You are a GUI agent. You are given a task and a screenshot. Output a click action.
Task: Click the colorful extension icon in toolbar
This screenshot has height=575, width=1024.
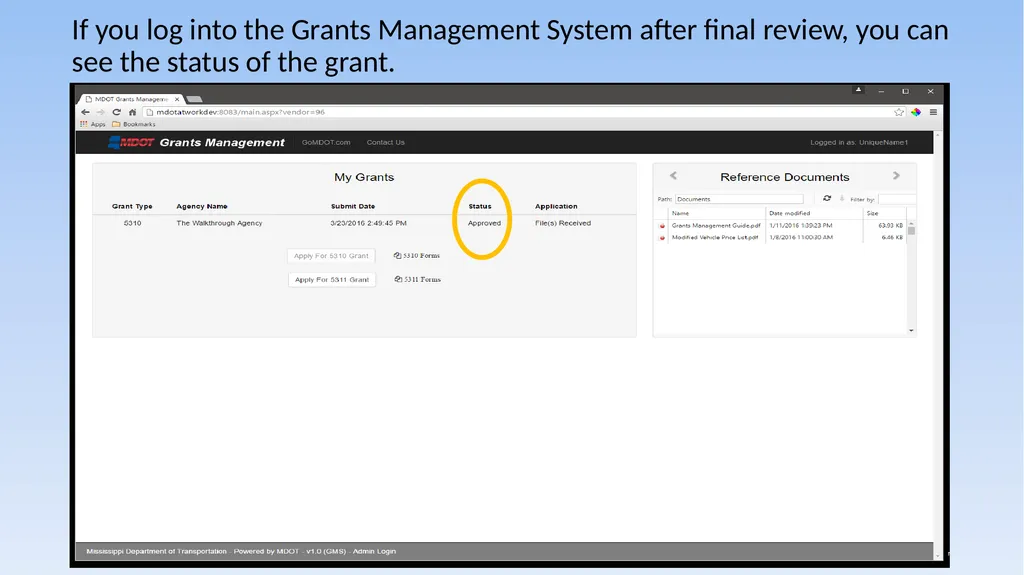click(916, 112)
